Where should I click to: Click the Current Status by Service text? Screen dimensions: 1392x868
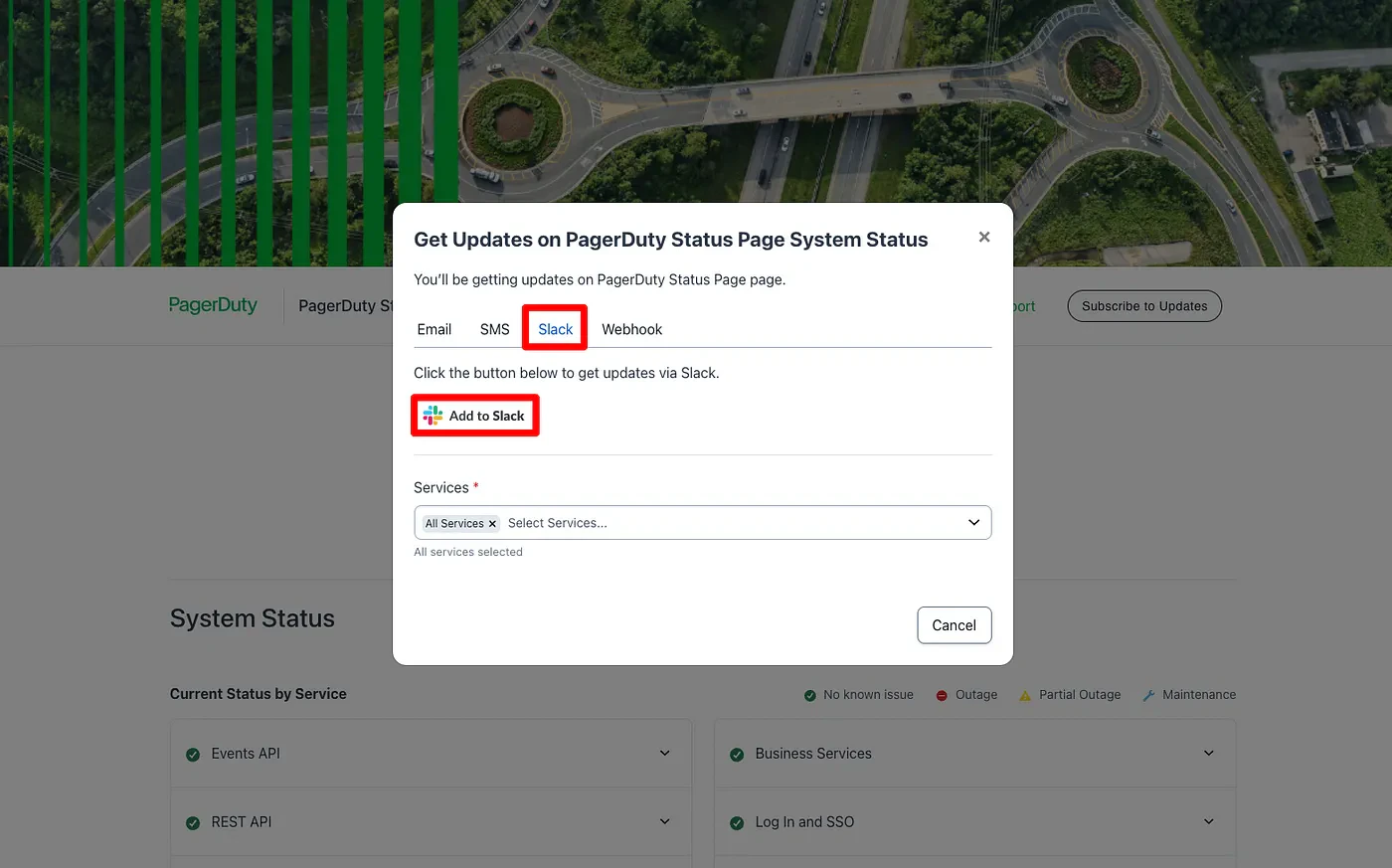259,694
